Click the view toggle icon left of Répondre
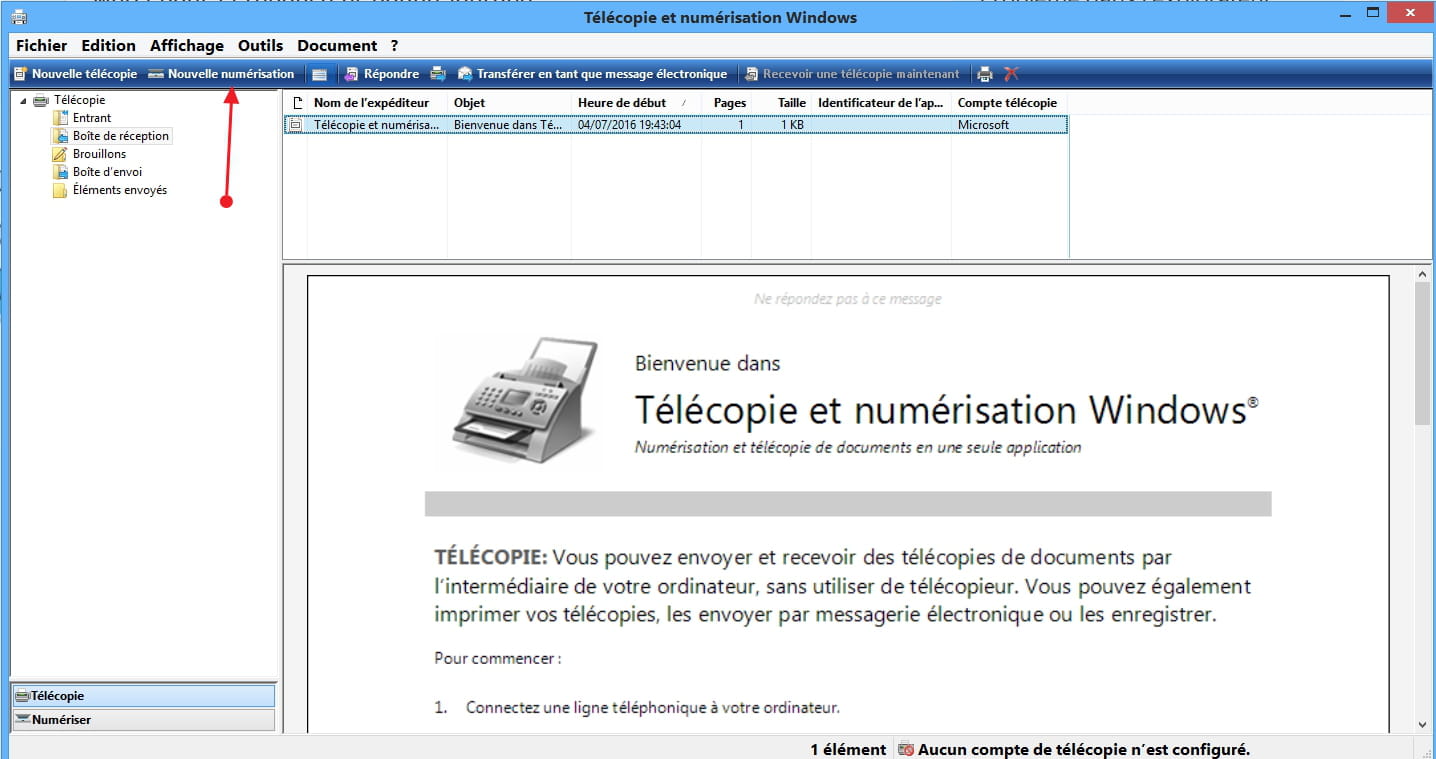This screenshot has width=1436, height=759. point(319,74)
